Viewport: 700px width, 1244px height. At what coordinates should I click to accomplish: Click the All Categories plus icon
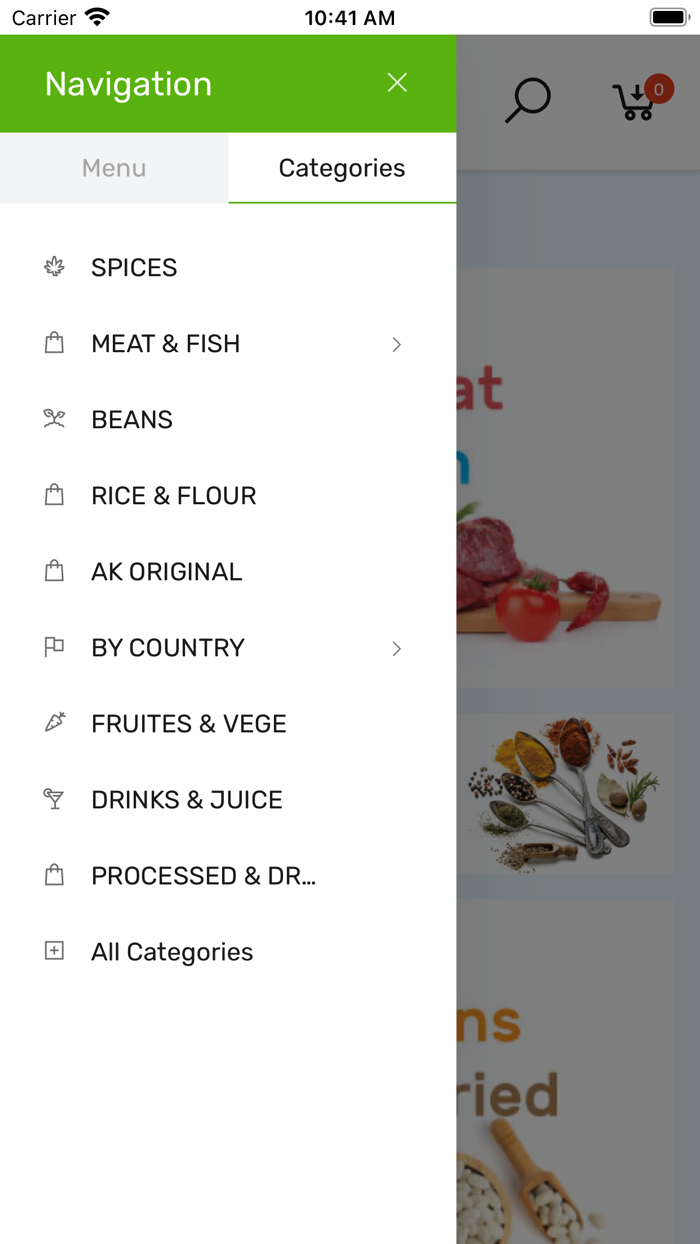pyautogui.click(x=54, y=951)
